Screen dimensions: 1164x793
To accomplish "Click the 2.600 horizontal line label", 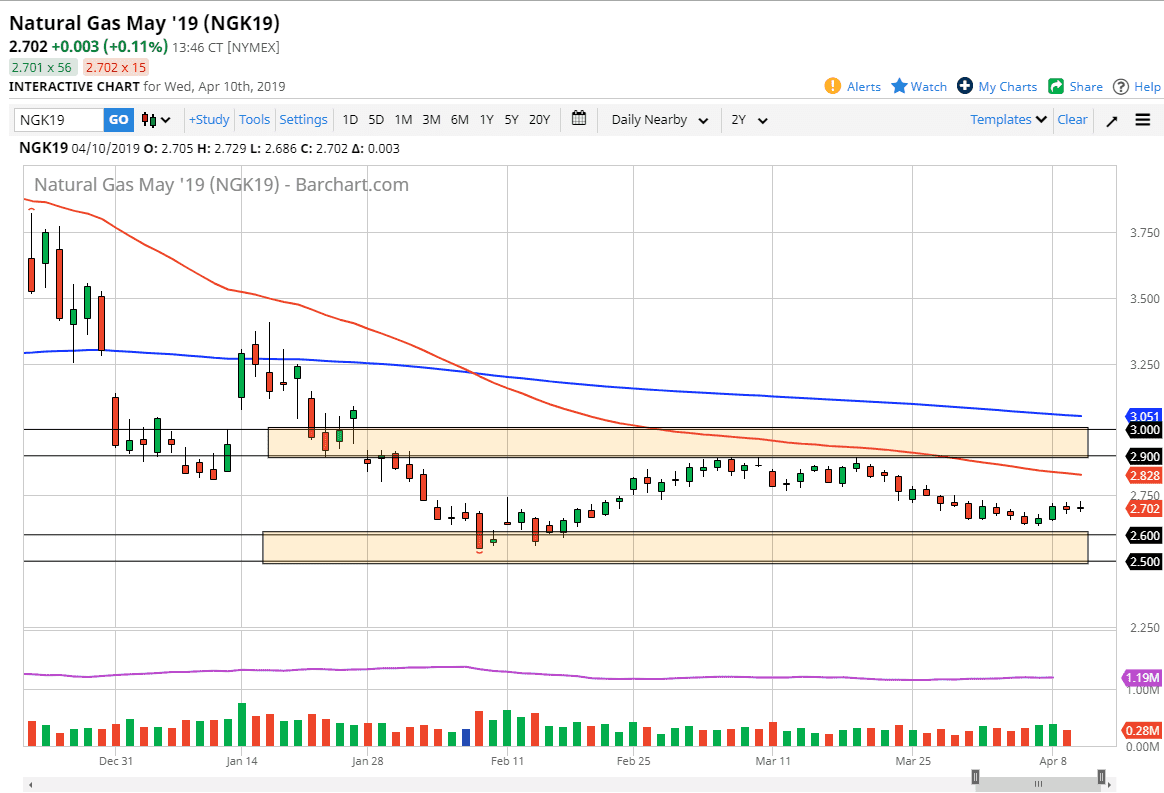I will click(1144, 535).
